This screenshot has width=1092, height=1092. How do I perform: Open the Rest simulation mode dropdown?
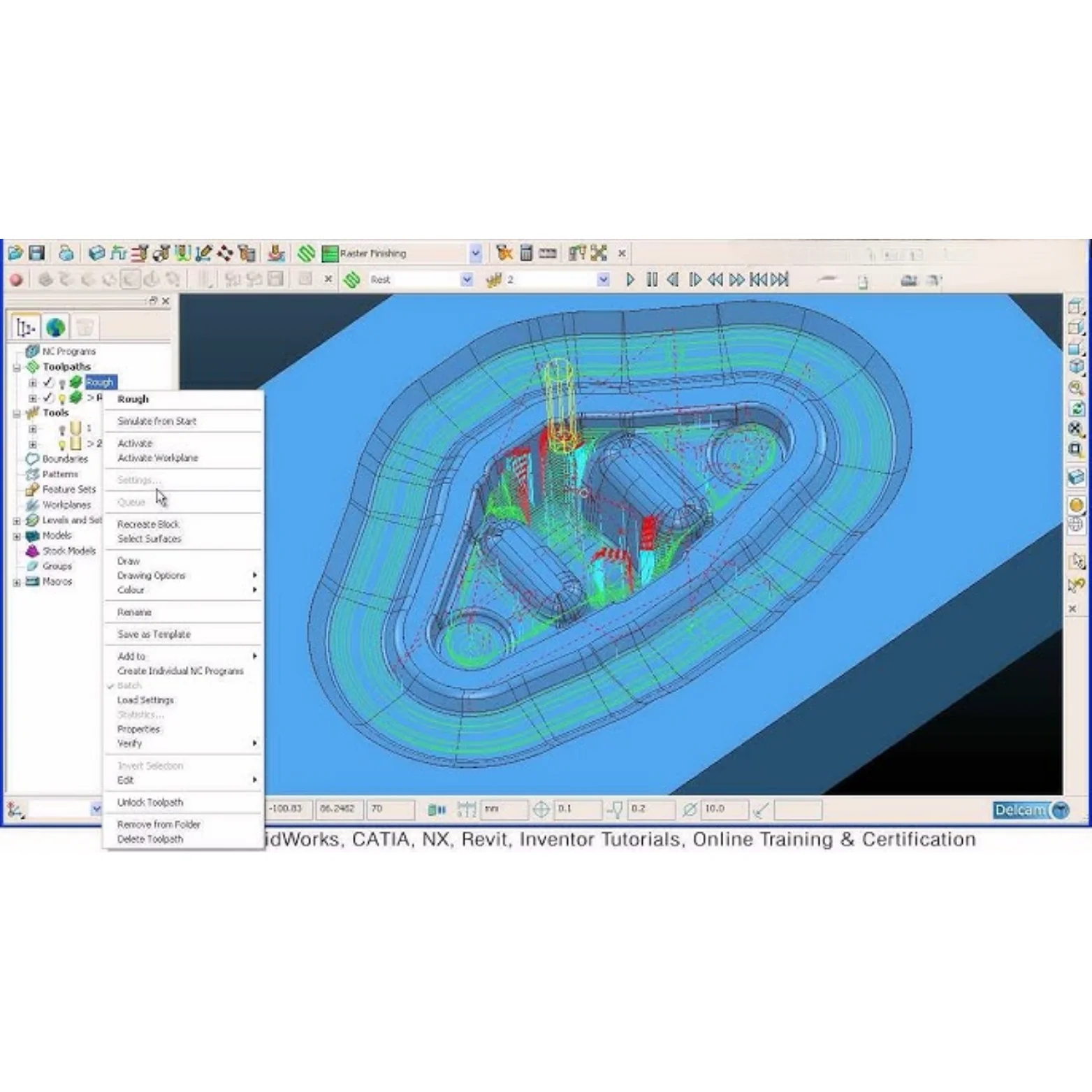[x=467, y=279]
